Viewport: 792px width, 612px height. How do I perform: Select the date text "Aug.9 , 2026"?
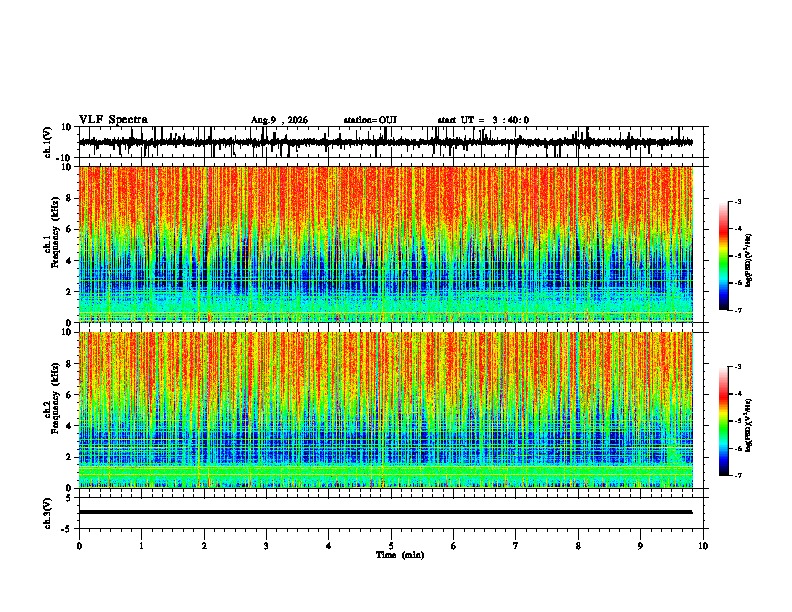pyautogui.click(x=279, y=120)
